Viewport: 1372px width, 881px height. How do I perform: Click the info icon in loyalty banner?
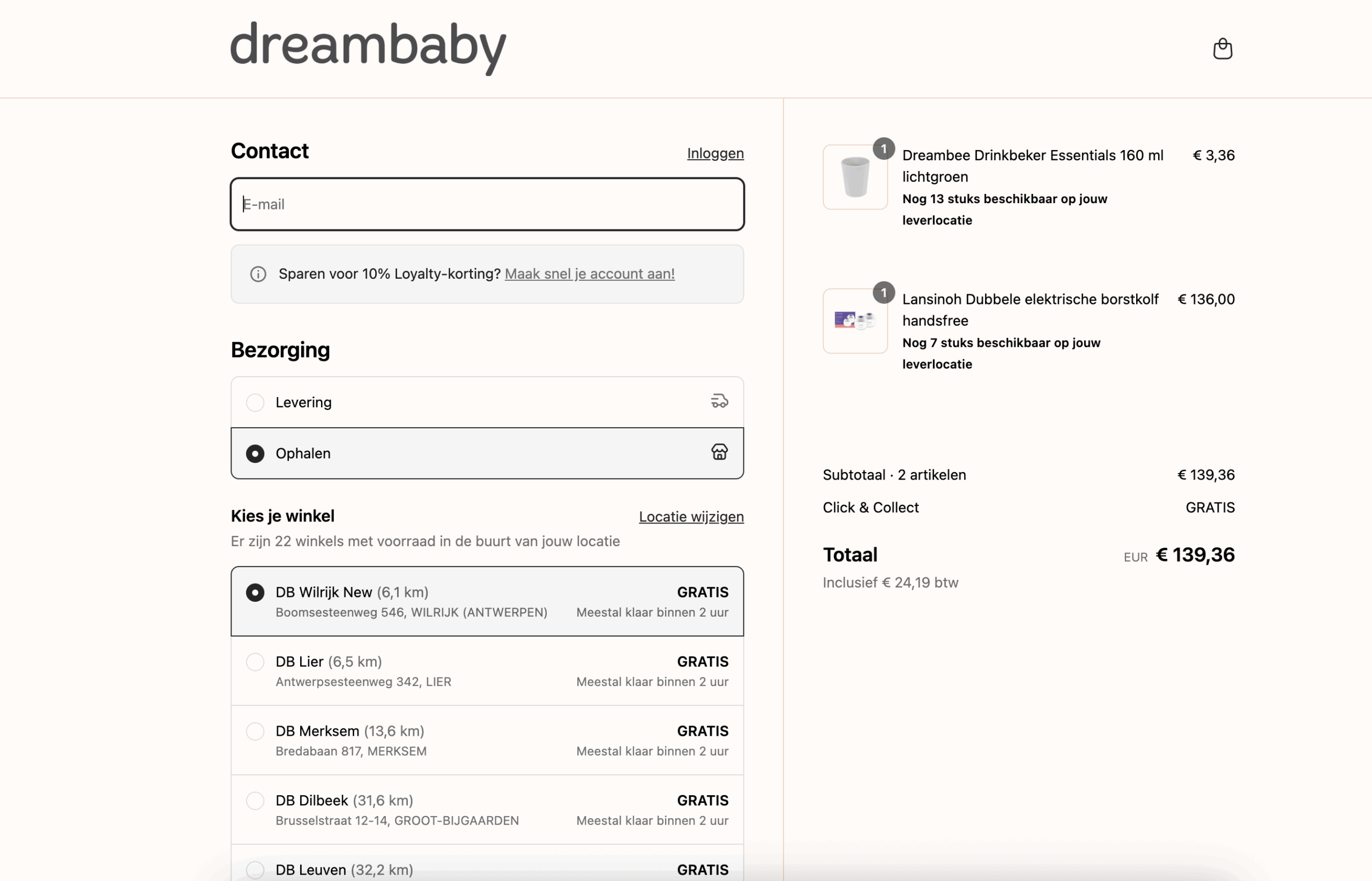pyautogui.click(x=258, y=274)
